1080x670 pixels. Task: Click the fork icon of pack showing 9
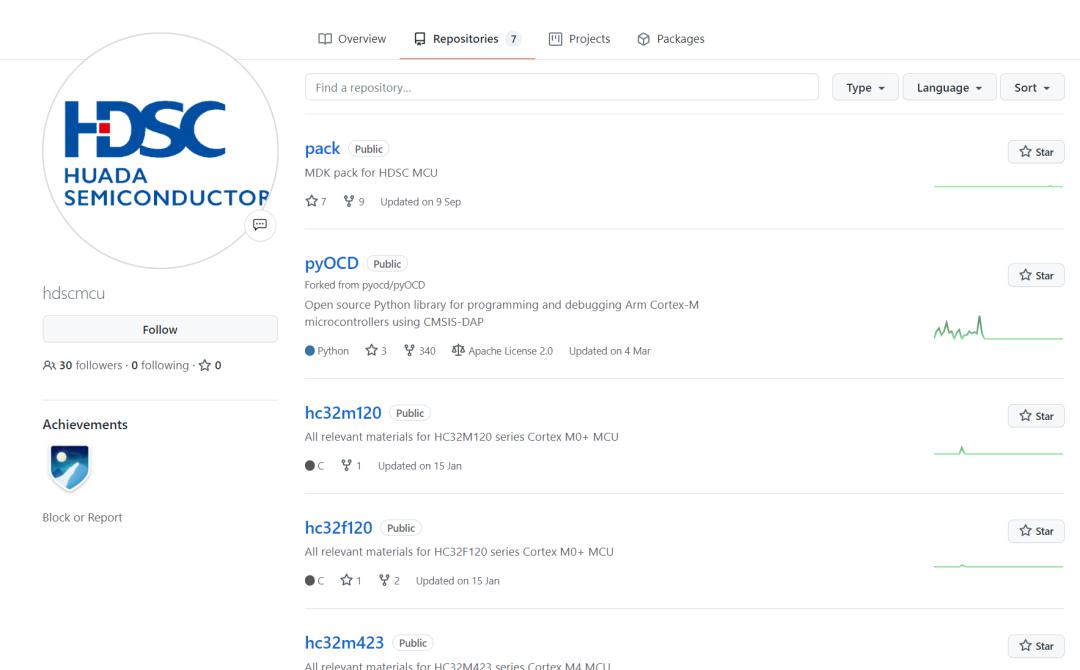[349, 201]
